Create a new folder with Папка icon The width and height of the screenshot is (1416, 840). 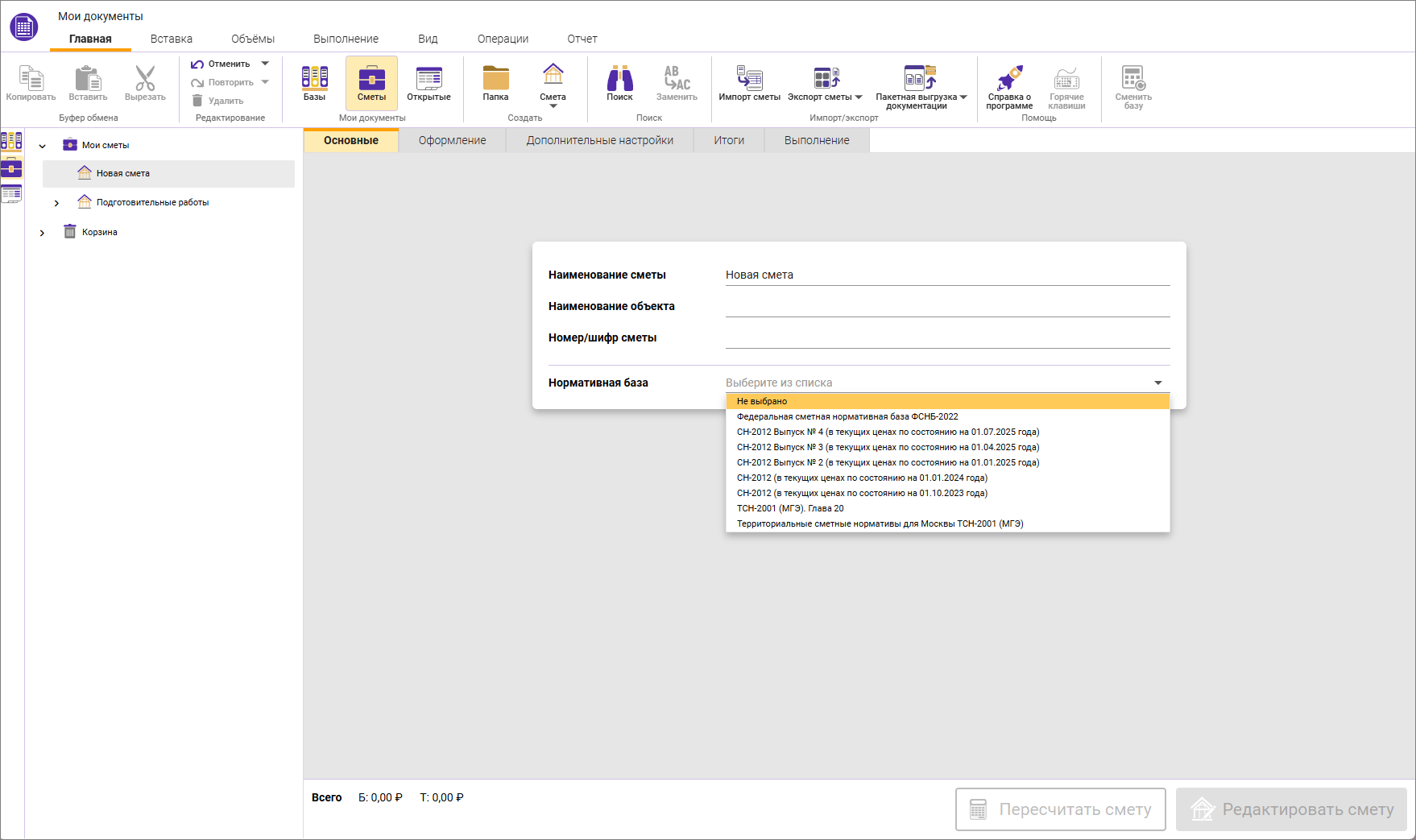tap(495, 79)
